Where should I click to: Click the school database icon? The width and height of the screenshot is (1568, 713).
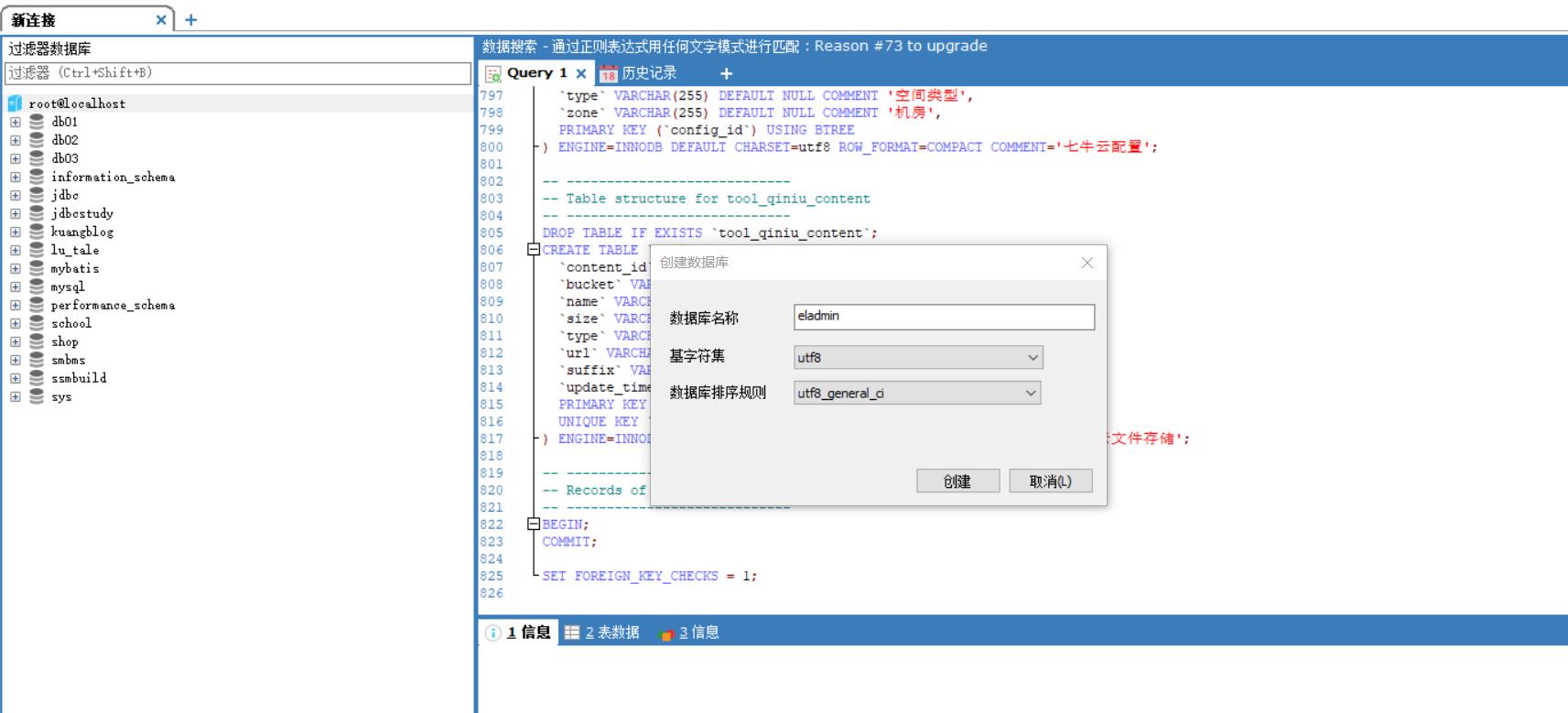tap(37, 323)
